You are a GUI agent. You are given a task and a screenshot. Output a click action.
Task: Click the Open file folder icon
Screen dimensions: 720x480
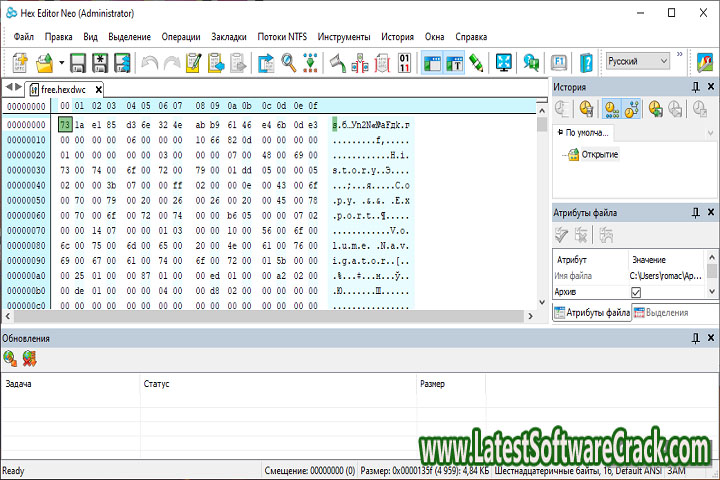[x=45, y=63]
